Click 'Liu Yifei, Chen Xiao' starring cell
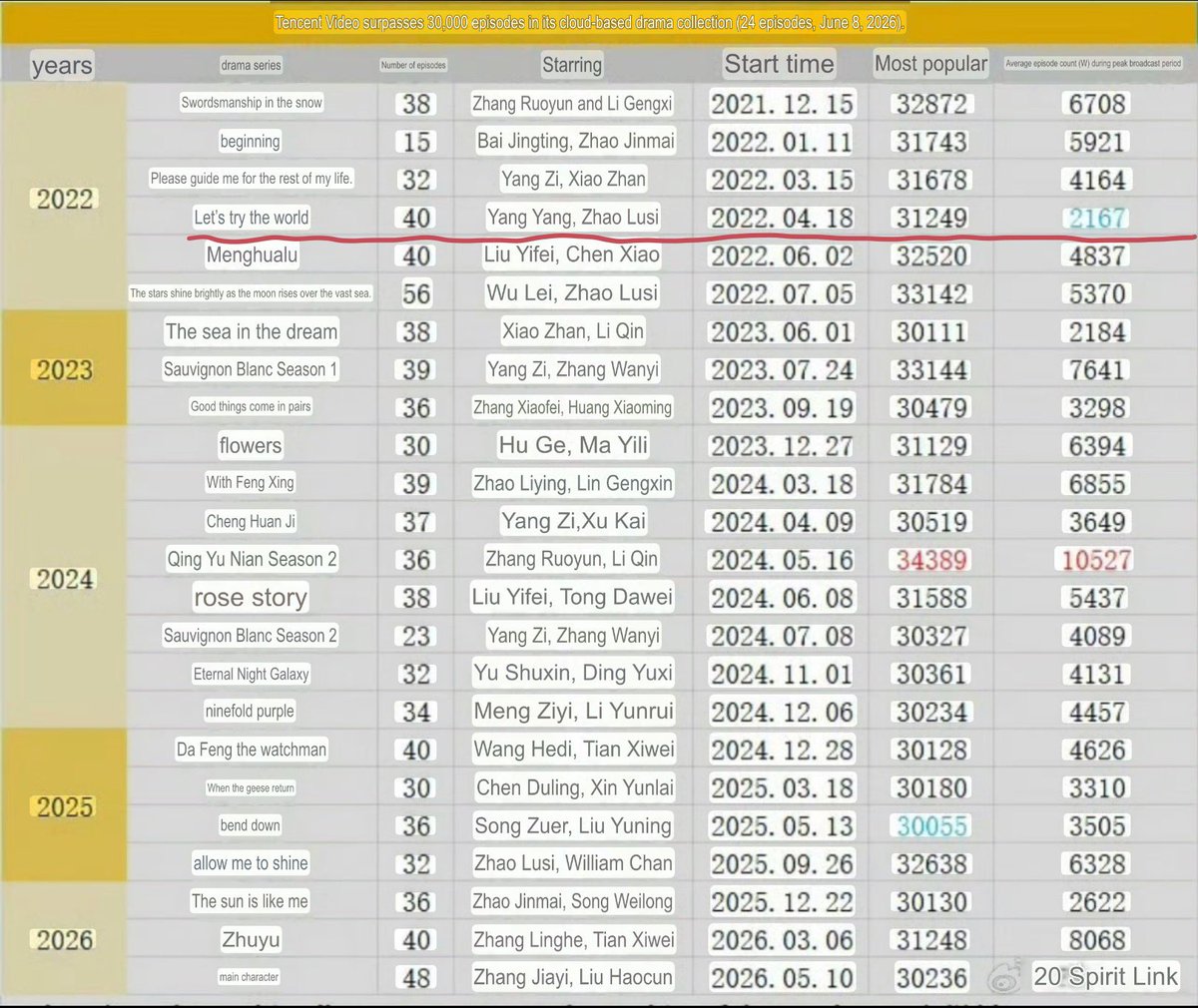This screenshot has width=1198, height=1008. pos(572,255)
